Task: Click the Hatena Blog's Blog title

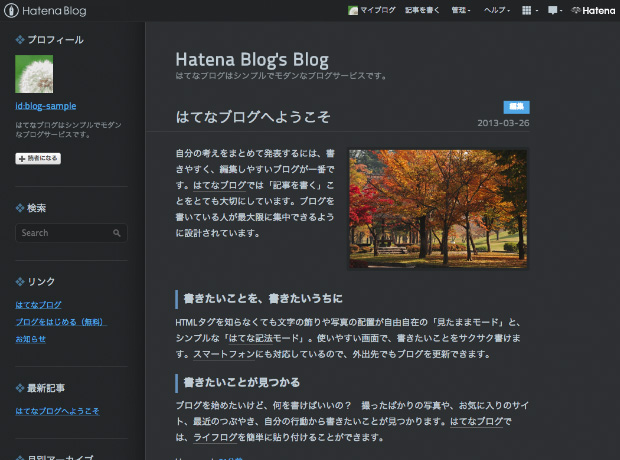Action: pyautogui.click(x=252, y=60)
